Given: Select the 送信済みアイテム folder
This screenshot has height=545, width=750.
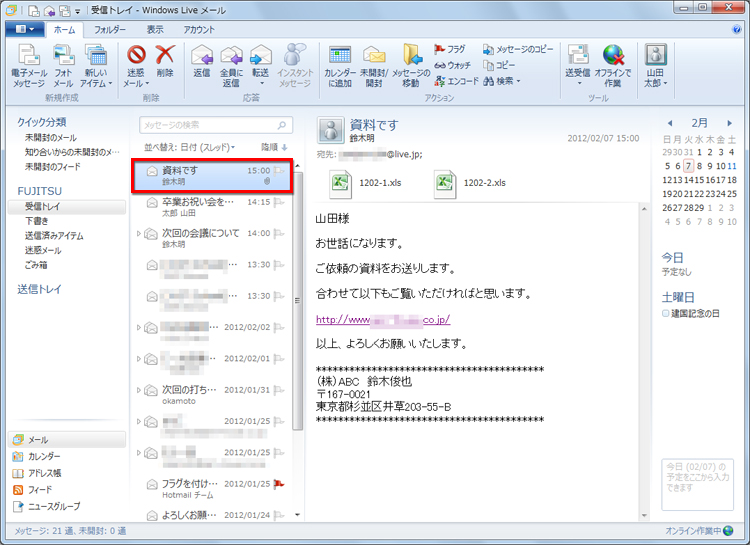Looking at the screenshot, I should point(54,236).
